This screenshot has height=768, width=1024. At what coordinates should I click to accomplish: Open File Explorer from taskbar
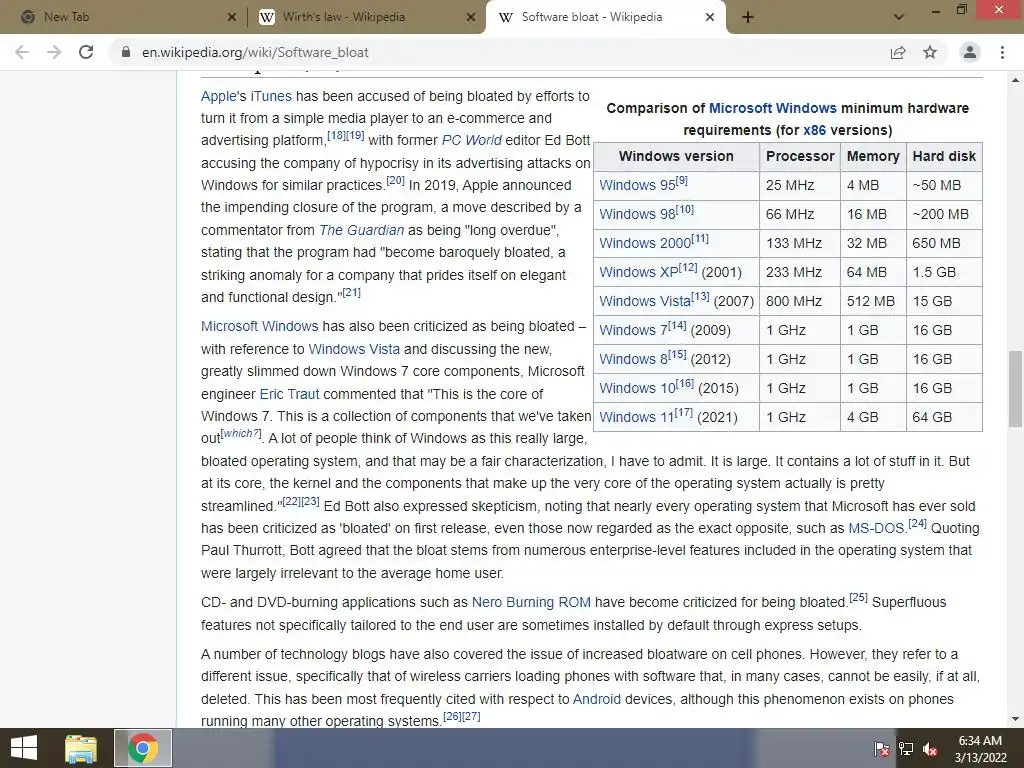(80, 748)
